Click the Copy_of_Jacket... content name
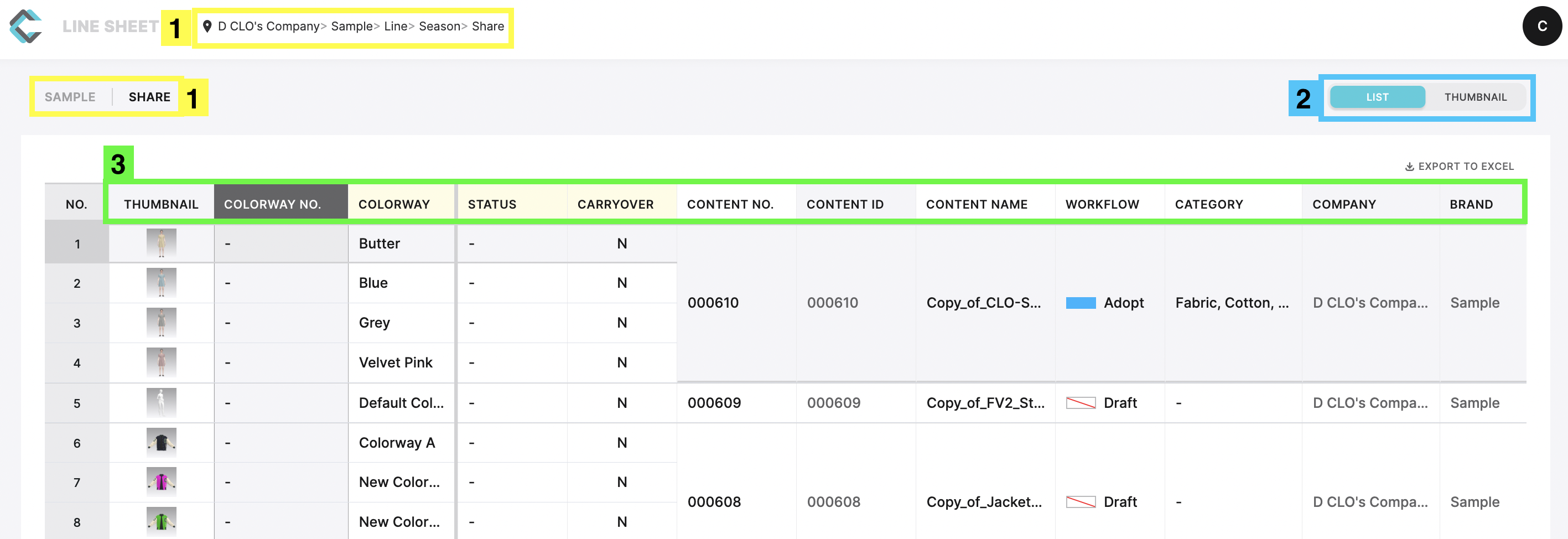This screenshot has height=539, width=1568. click(x=984, y=502)
